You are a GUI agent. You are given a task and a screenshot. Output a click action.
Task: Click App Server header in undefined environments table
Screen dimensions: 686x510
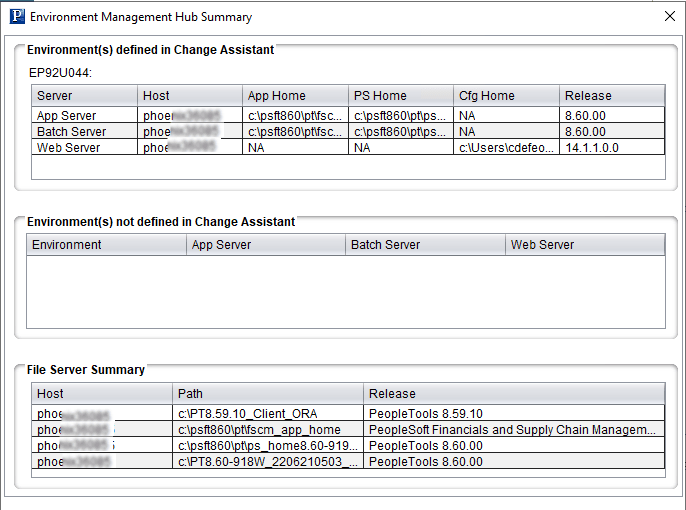266,245
